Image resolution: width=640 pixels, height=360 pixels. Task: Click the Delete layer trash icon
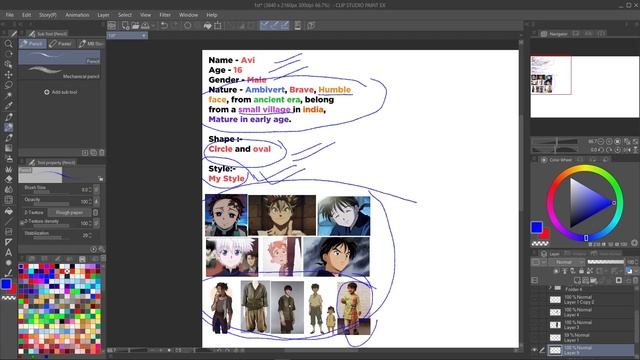coord(636,280)
